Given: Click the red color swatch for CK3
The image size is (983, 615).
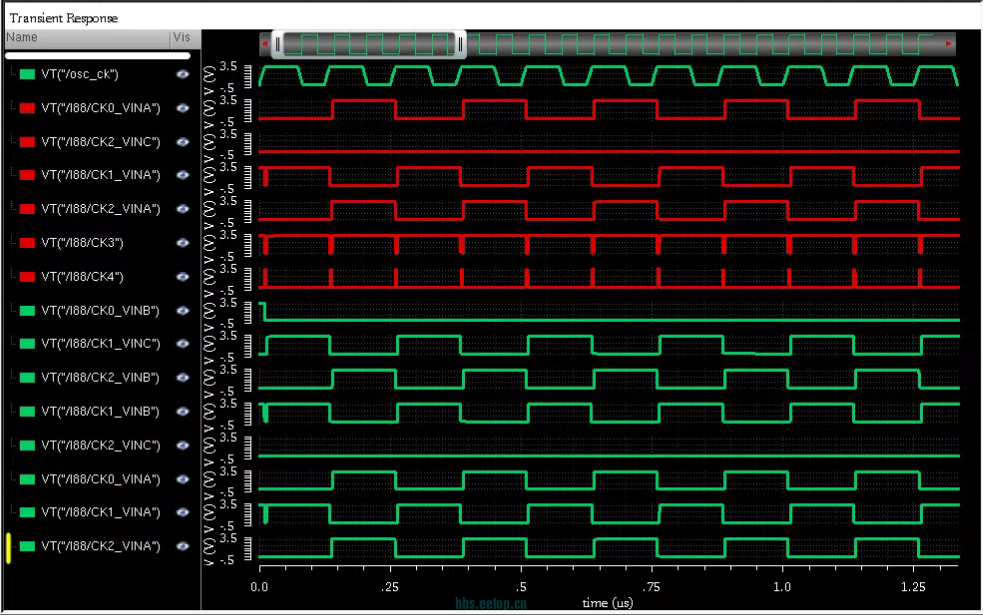Looking at the screenshot, I should click(27, 243).
